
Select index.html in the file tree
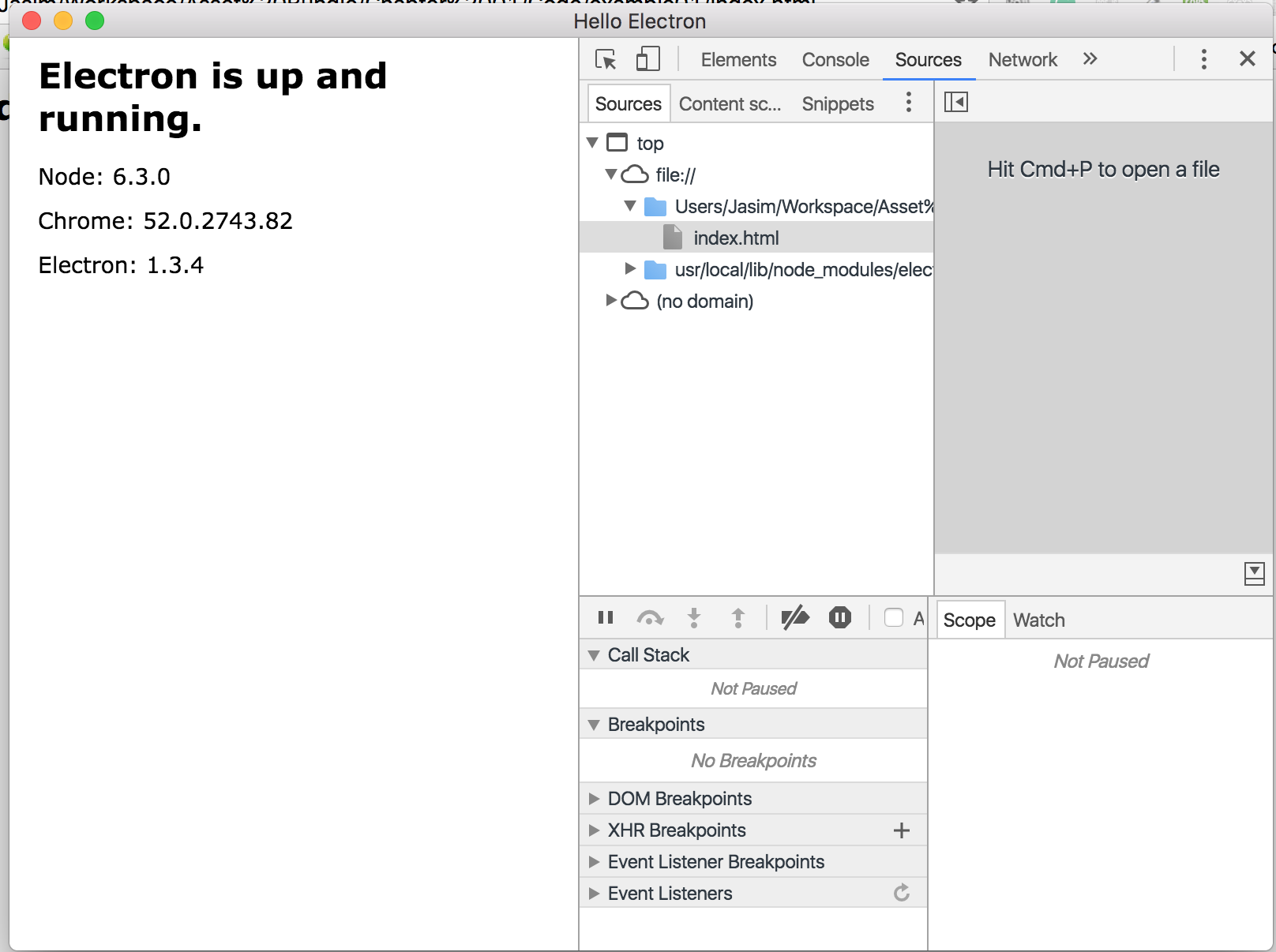pos(756,238)
